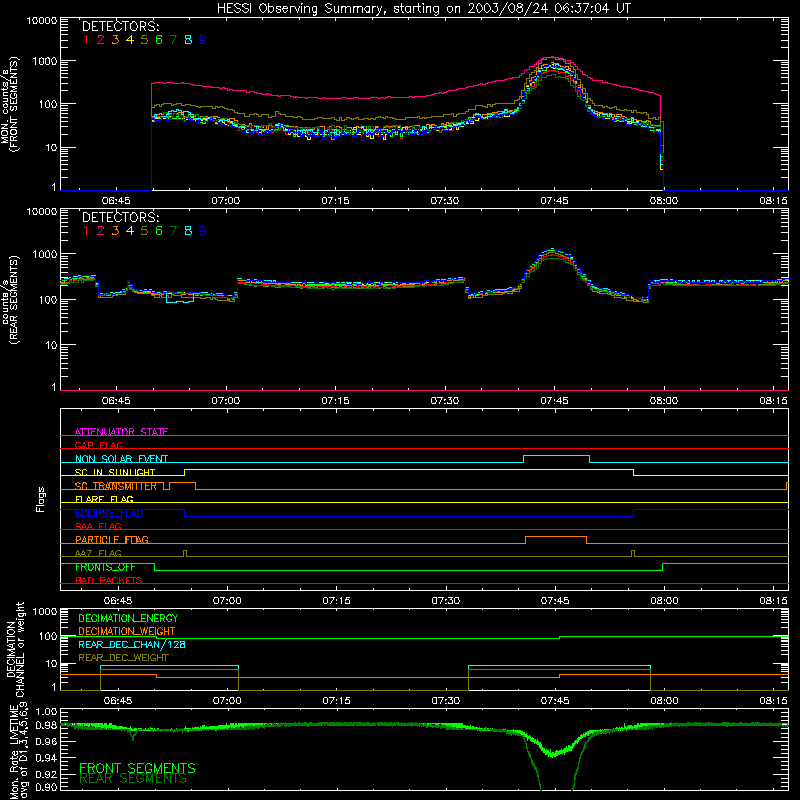Click the REAR_DEC_CHAN/128 legend entry

click(x=132, y=644)
